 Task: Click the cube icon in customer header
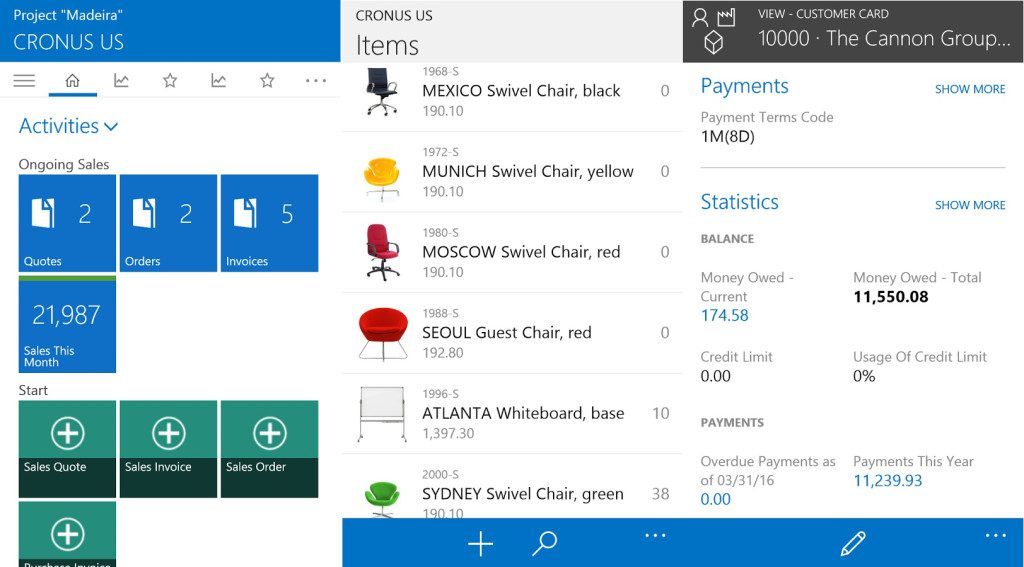[714, 43]
